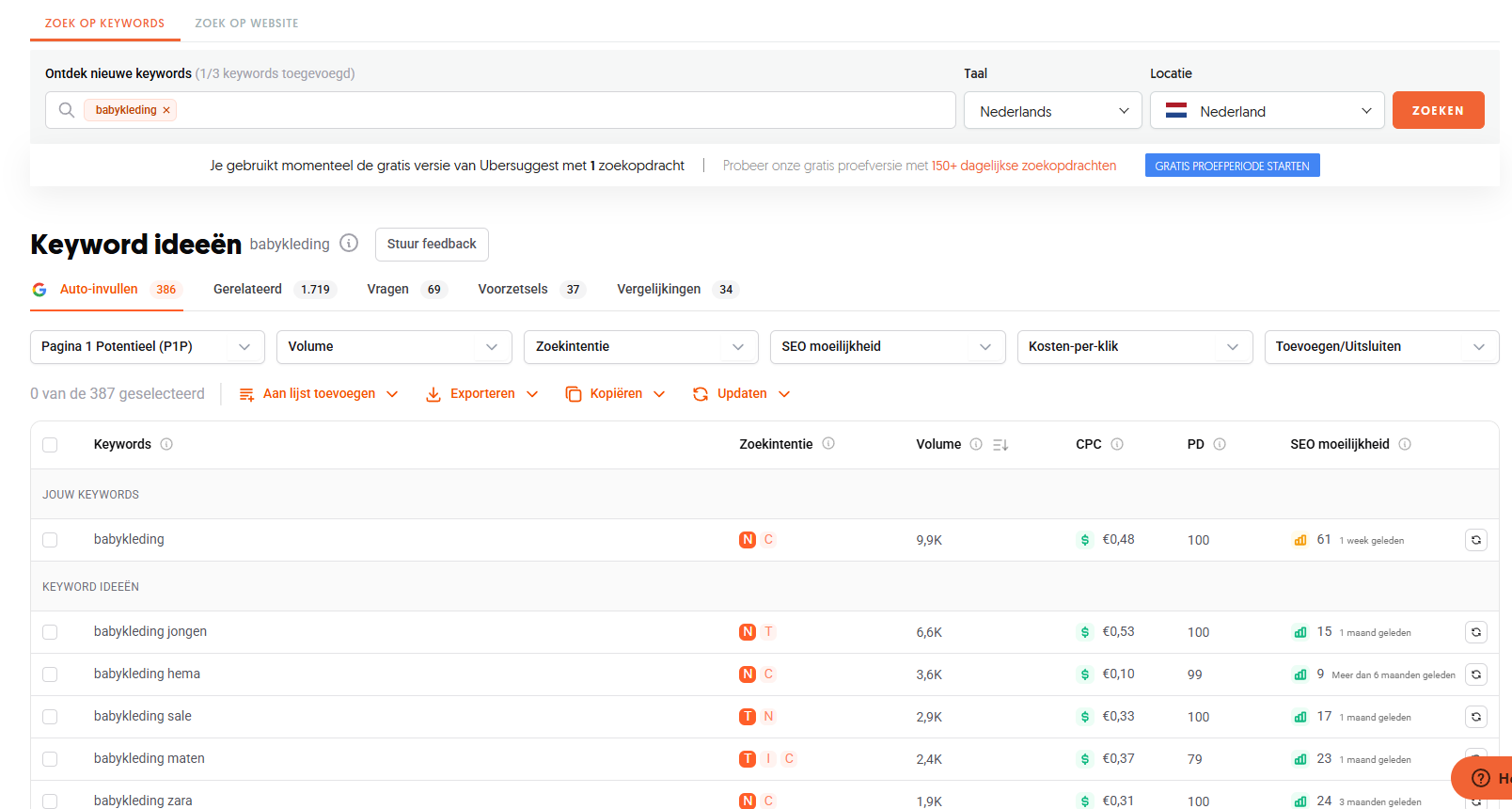Viewport: 1512px width, 809px height.
Task: Refresh data for the babykleding row
Action: [x=1476, y=540]
